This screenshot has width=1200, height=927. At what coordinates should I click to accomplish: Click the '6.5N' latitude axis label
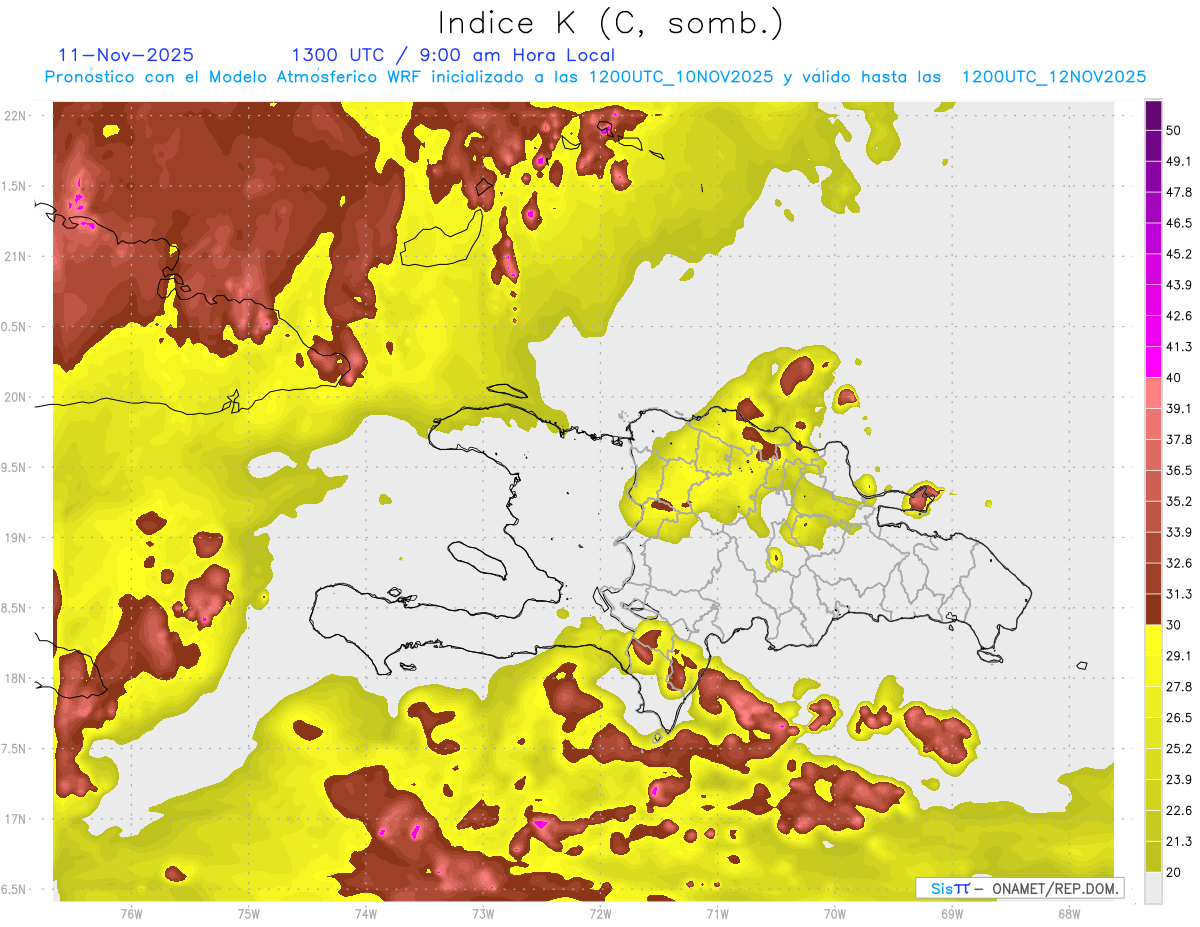coord(15,889)
